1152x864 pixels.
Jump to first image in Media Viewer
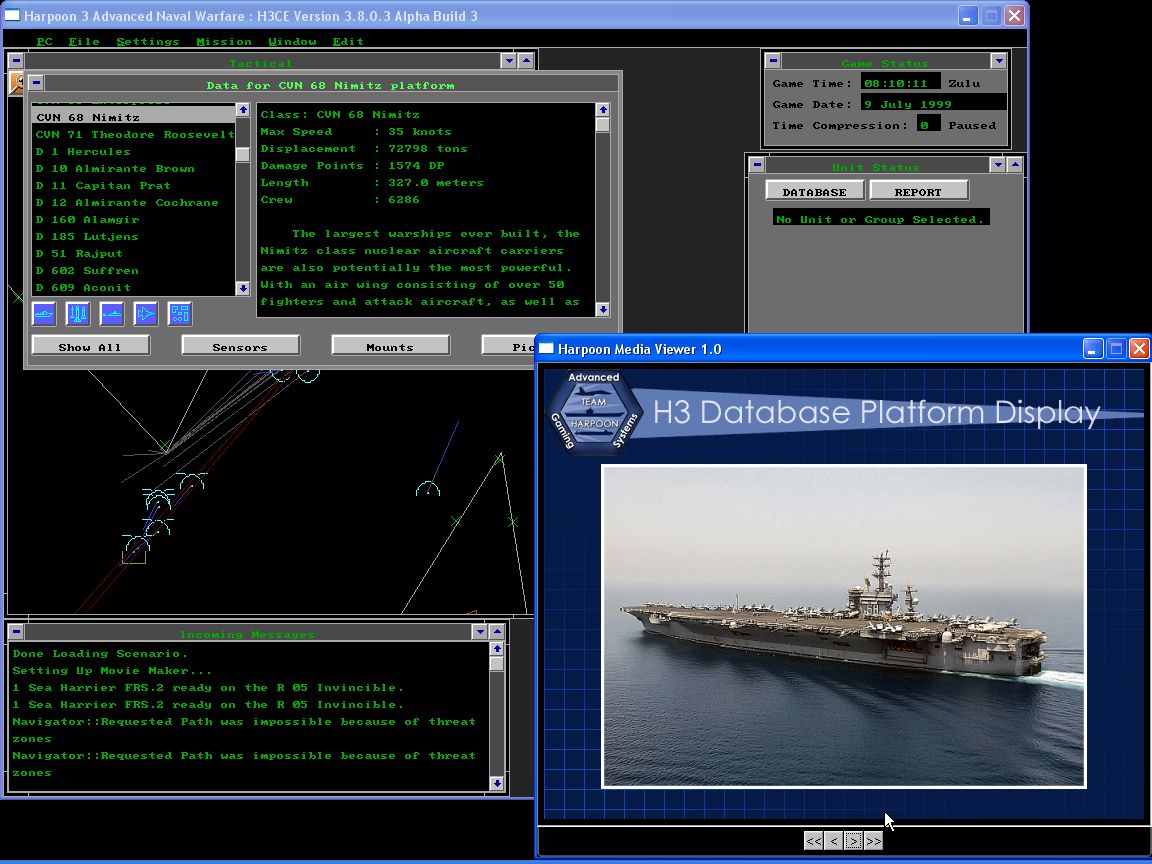pos(813,841)
